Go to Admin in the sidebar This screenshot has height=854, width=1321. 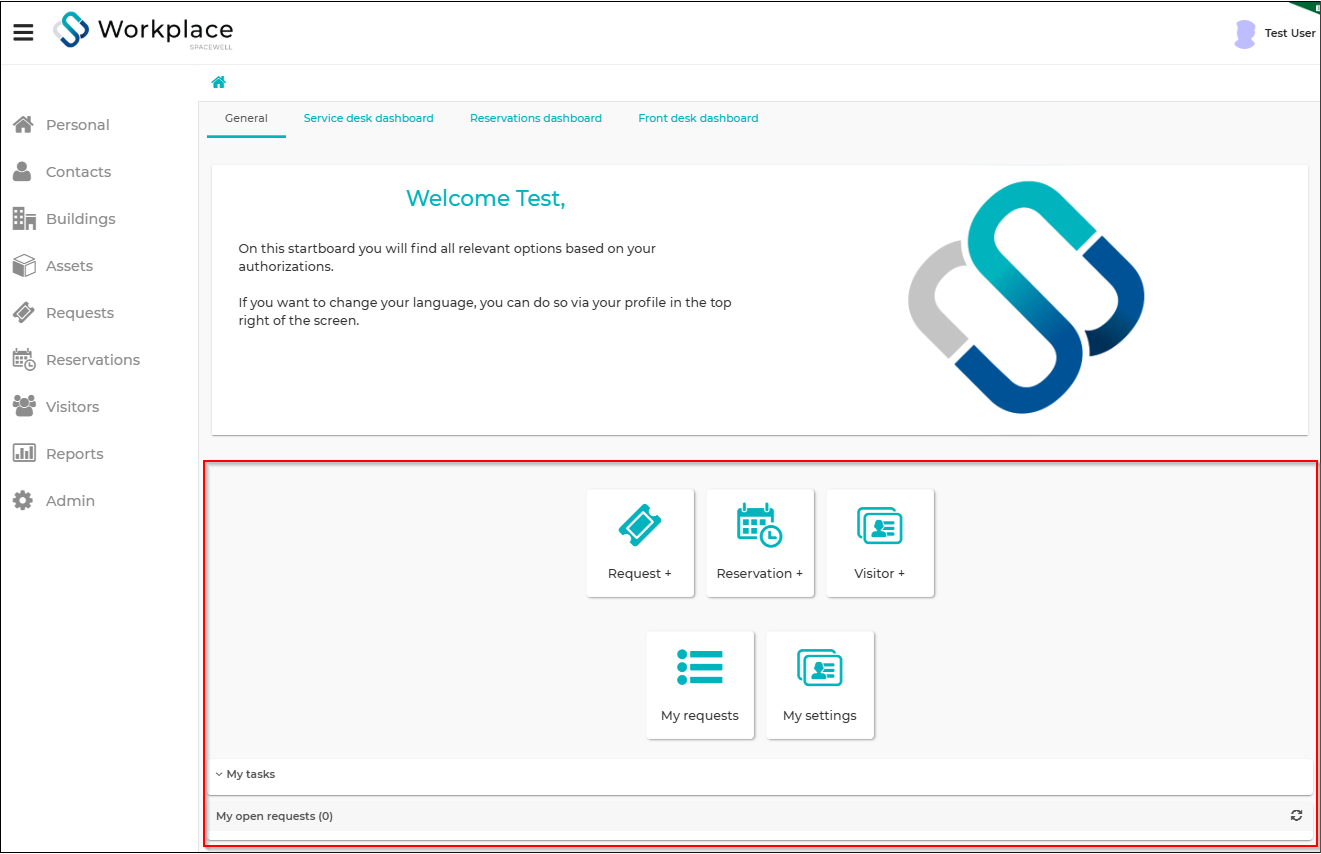pyautogui.click(x=71, y=501)
